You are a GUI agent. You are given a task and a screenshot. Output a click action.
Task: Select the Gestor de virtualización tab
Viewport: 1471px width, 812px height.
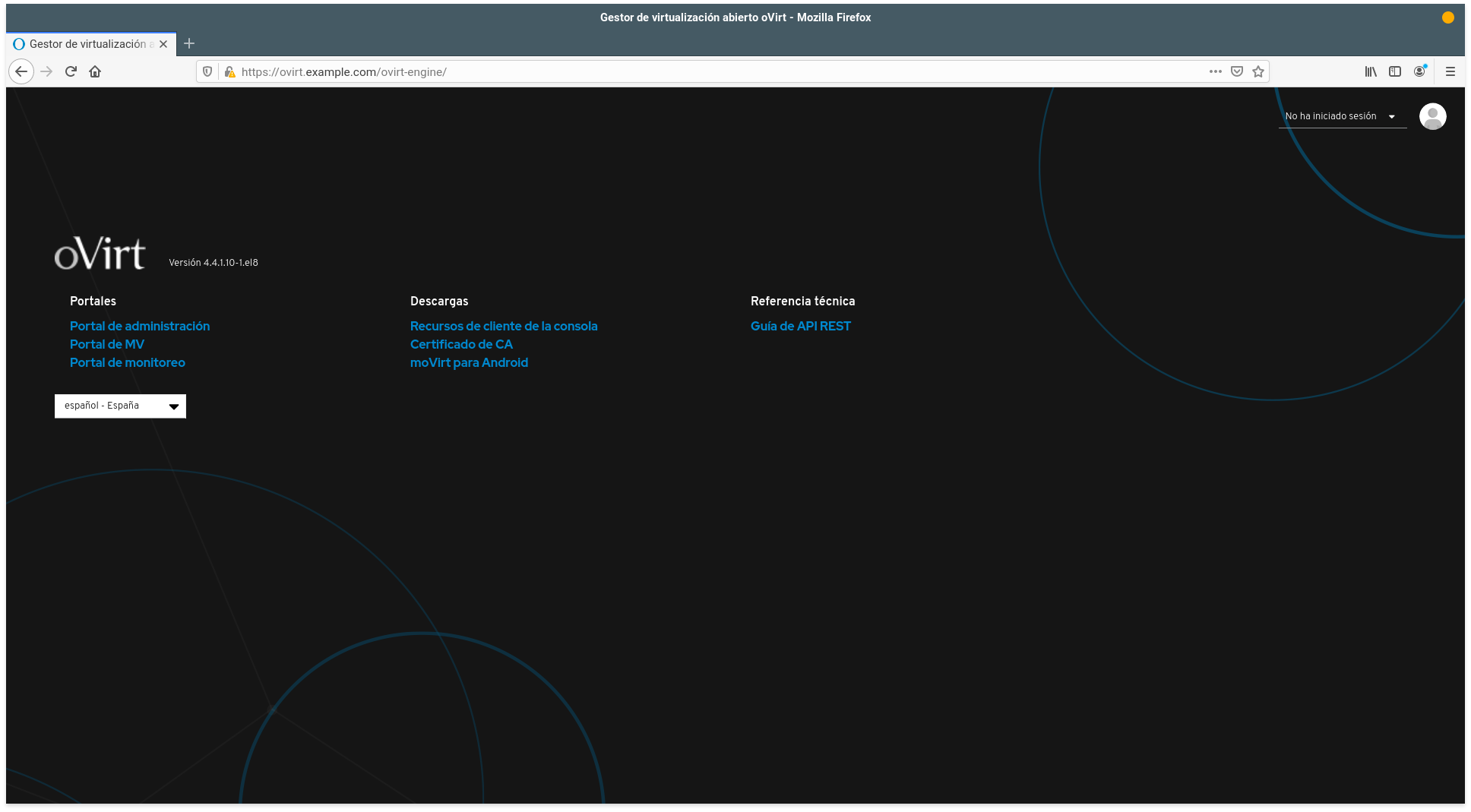click(91, 44)
